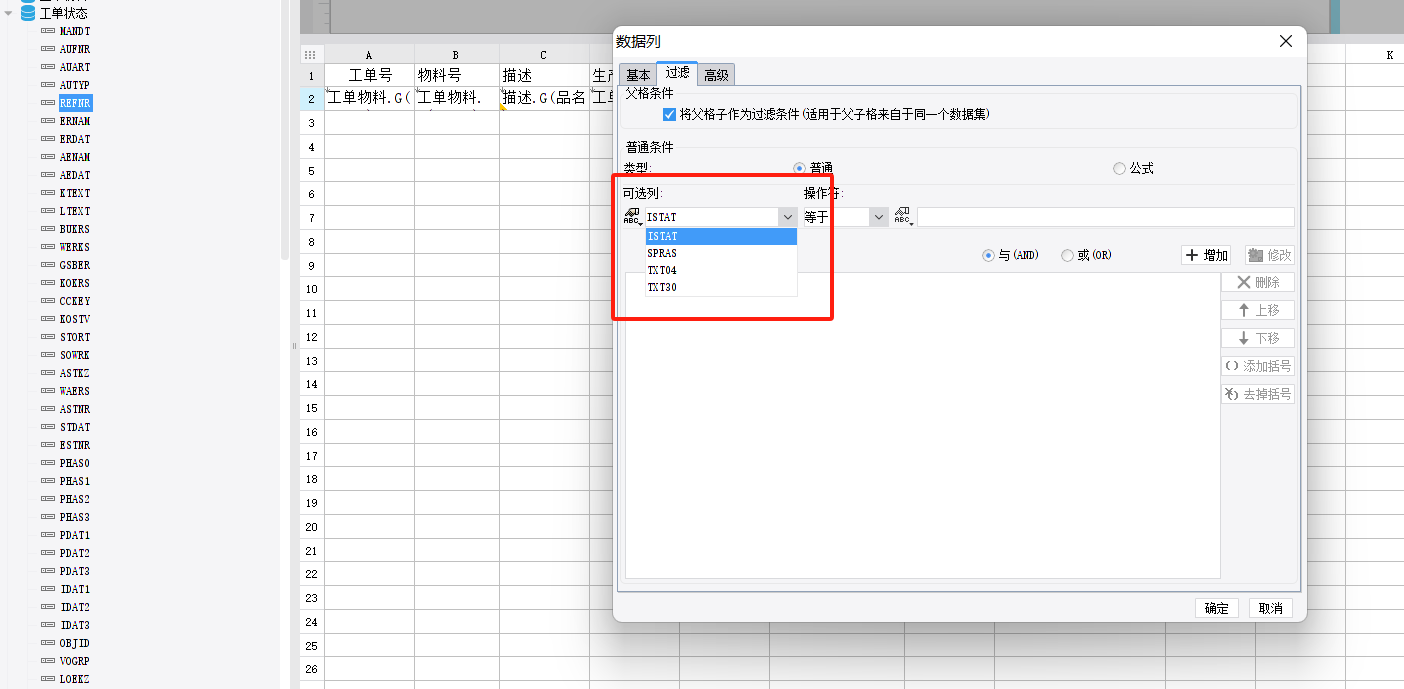
Task: Select the 公式 type radio button
Action: (1119, 169)
